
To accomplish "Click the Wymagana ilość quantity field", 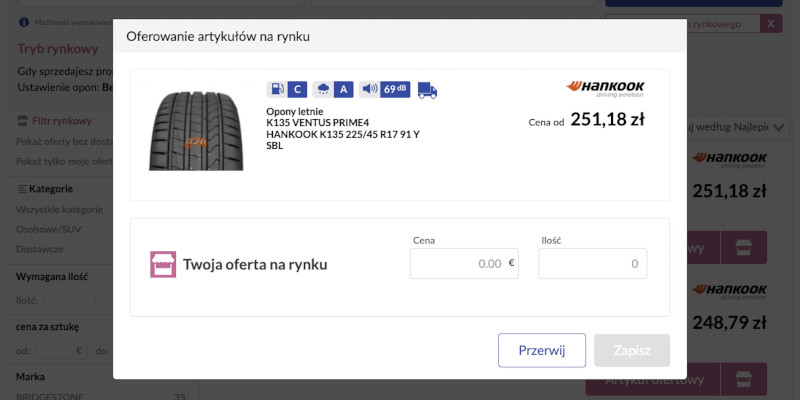I will click(x=70, y=300).
